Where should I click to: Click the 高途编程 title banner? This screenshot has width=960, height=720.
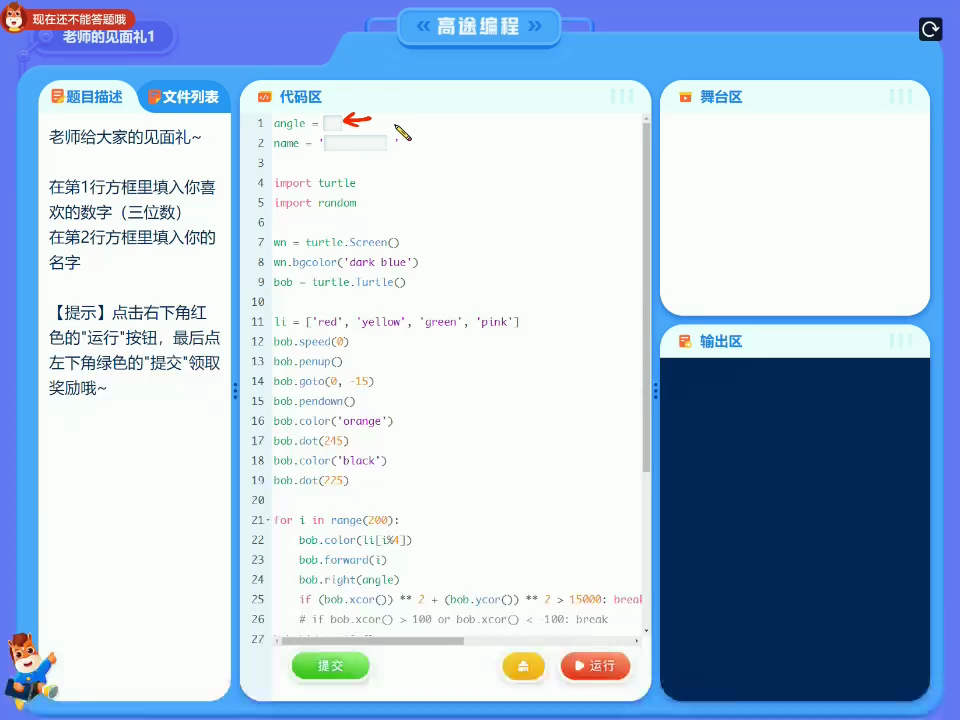(x=479, y=26)
